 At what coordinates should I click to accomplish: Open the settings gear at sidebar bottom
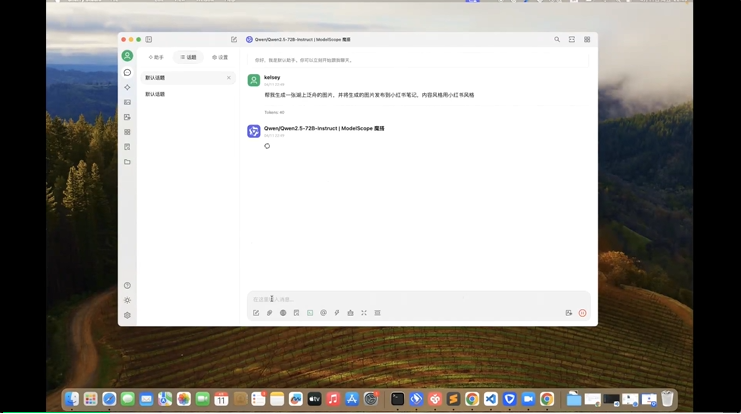127,315
